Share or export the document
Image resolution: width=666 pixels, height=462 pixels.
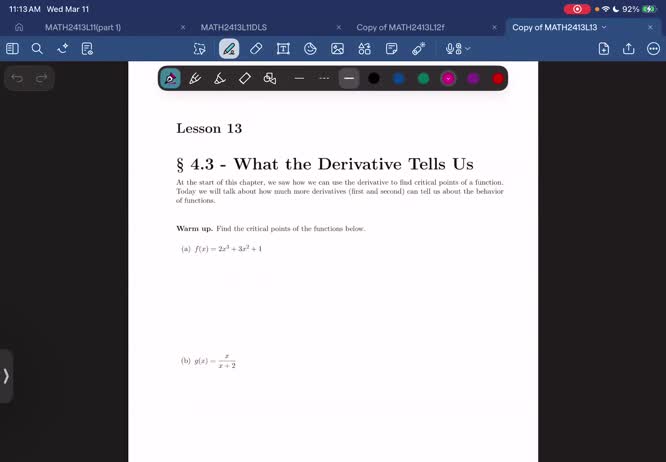coord(629,49)
